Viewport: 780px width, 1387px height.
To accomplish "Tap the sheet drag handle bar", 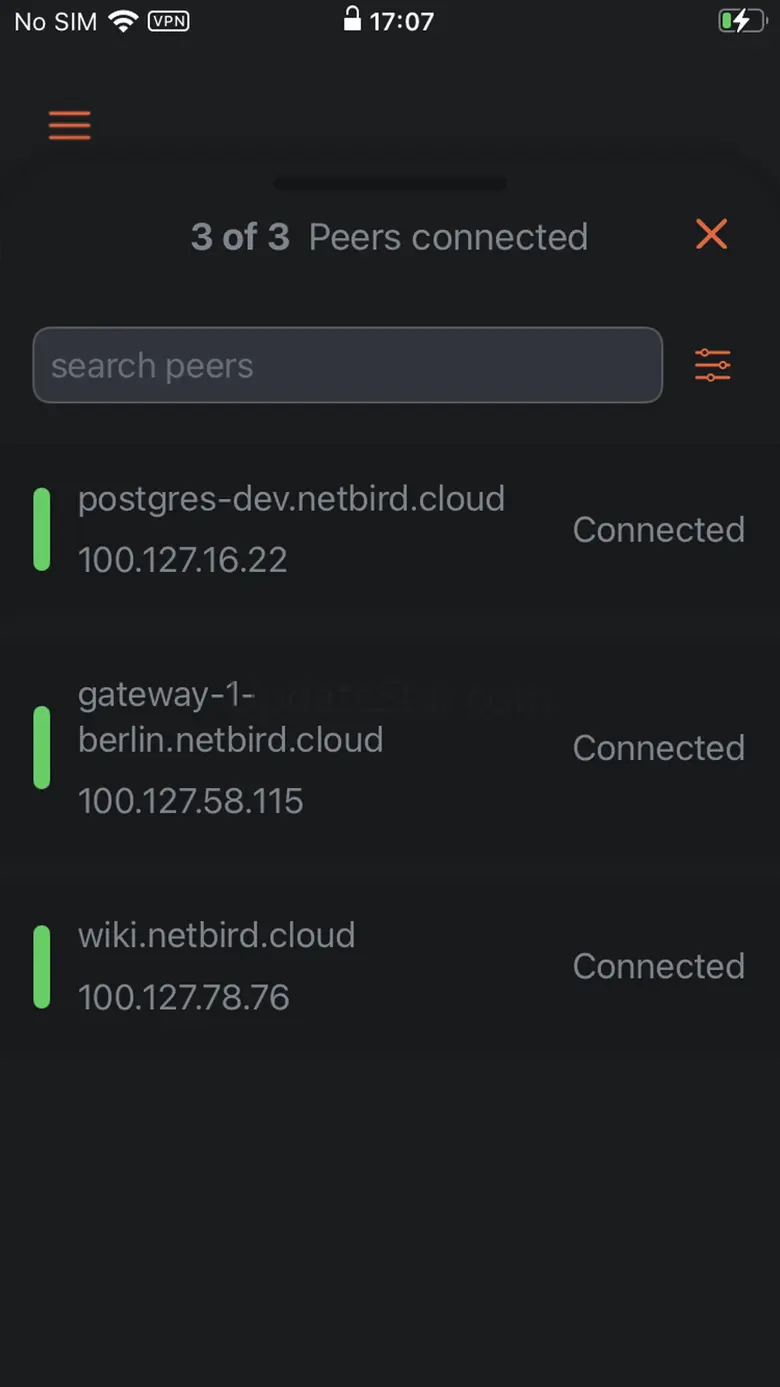I will [390, 184].
